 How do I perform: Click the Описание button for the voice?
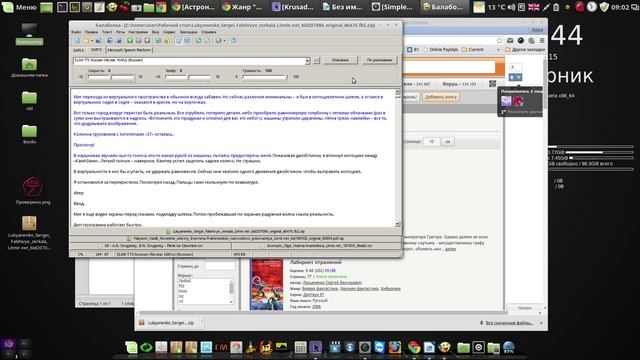click(x=340, y=60)
